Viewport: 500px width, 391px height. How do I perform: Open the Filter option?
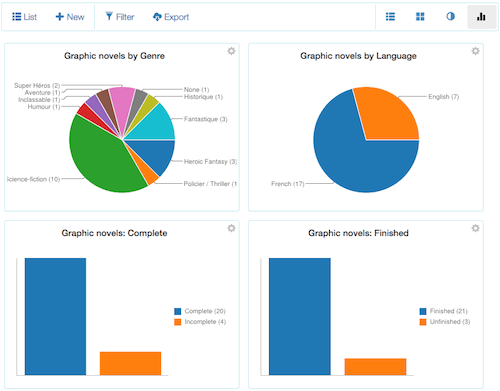120,17
